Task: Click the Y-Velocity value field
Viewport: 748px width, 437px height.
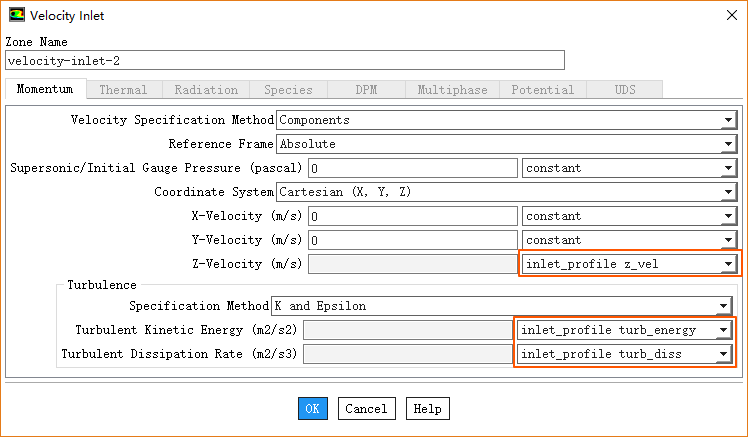Action: [x=412, y=240]
